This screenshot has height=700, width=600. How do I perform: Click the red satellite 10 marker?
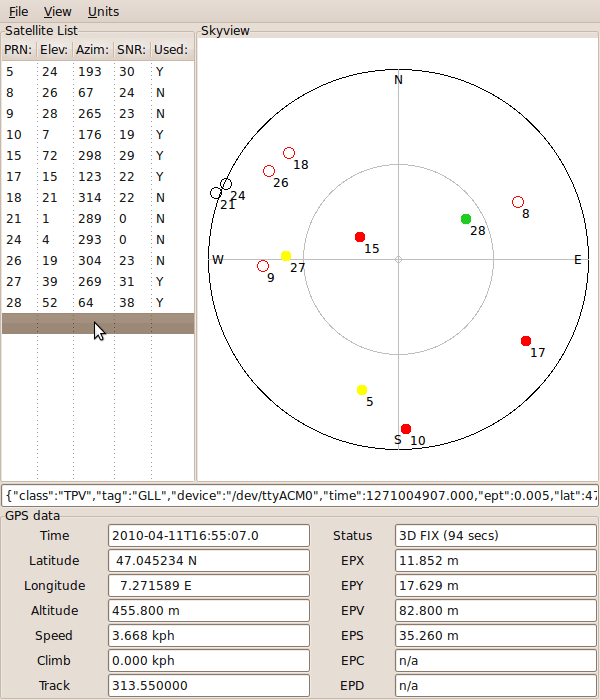pyautogui.click(x=406, y=429)
